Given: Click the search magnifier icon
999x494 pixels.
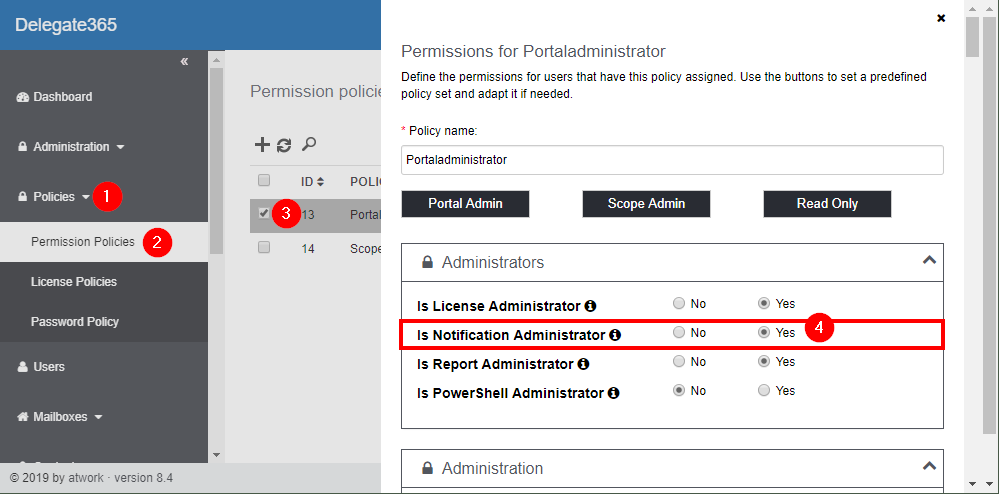Looking at the screenshot, I should click(x=309, y=145).
